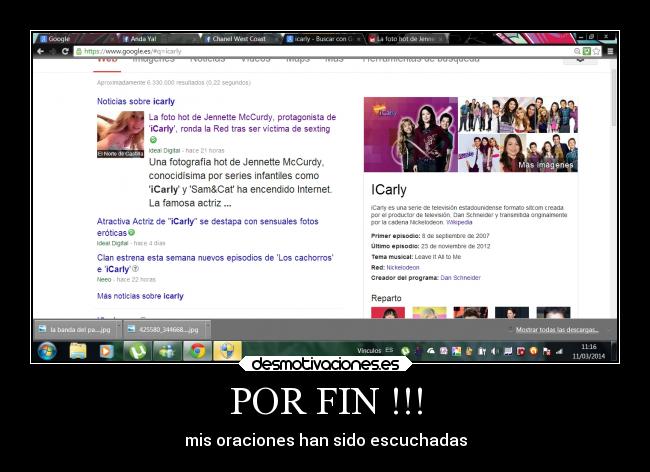Click the 'Nickelodeon' link beside Red

[x=403, y=268]
